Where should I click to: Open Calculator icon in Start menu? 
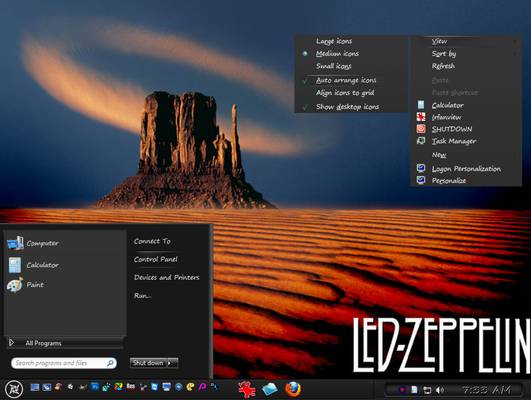(x=15, y=265)
